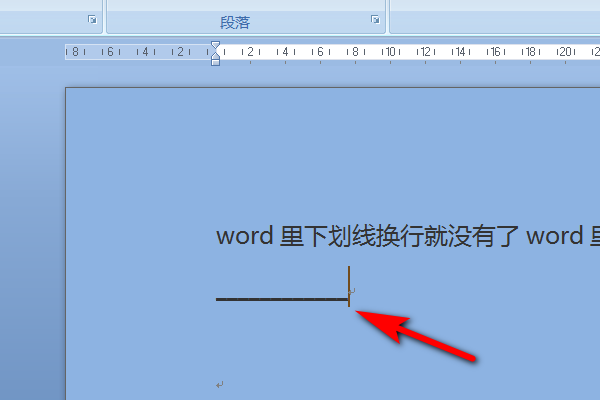The width and height of the screenshot is (600, 400).
Task: Click the middle of underlined blank line
Action: pos(282,299)
